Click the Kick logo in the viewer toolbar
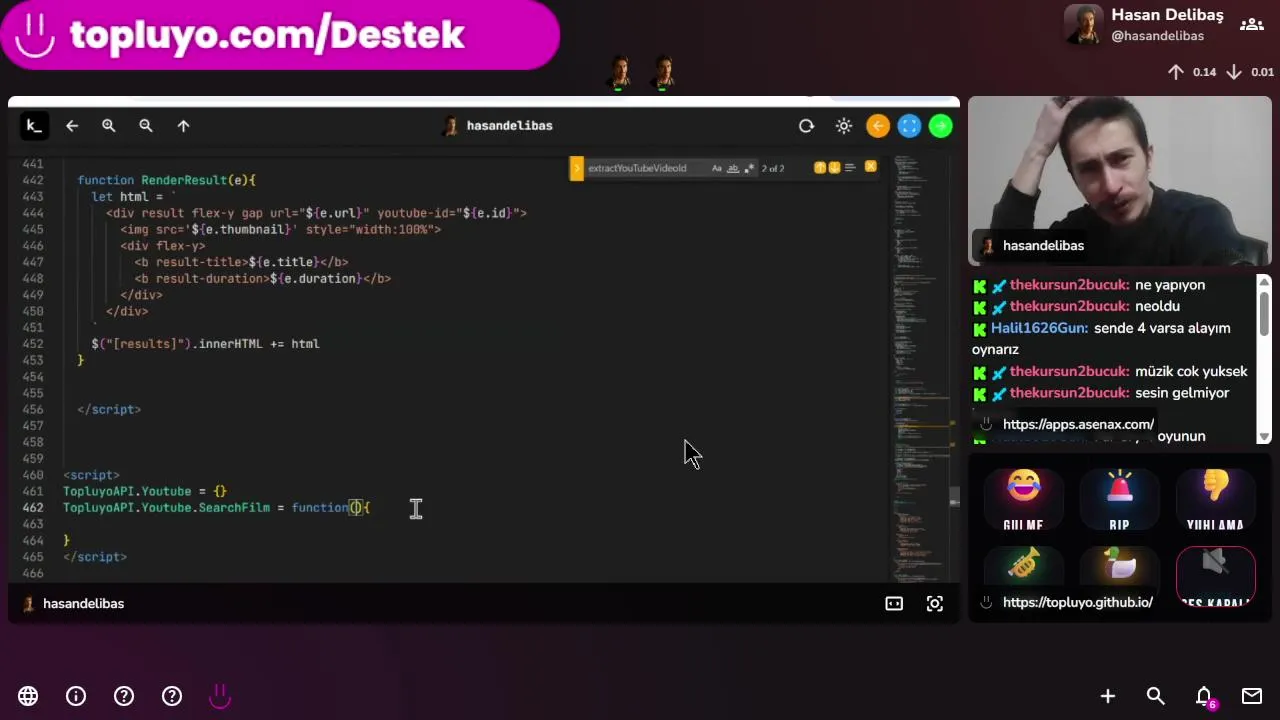The image size is (1280, 720). point(34,125)
